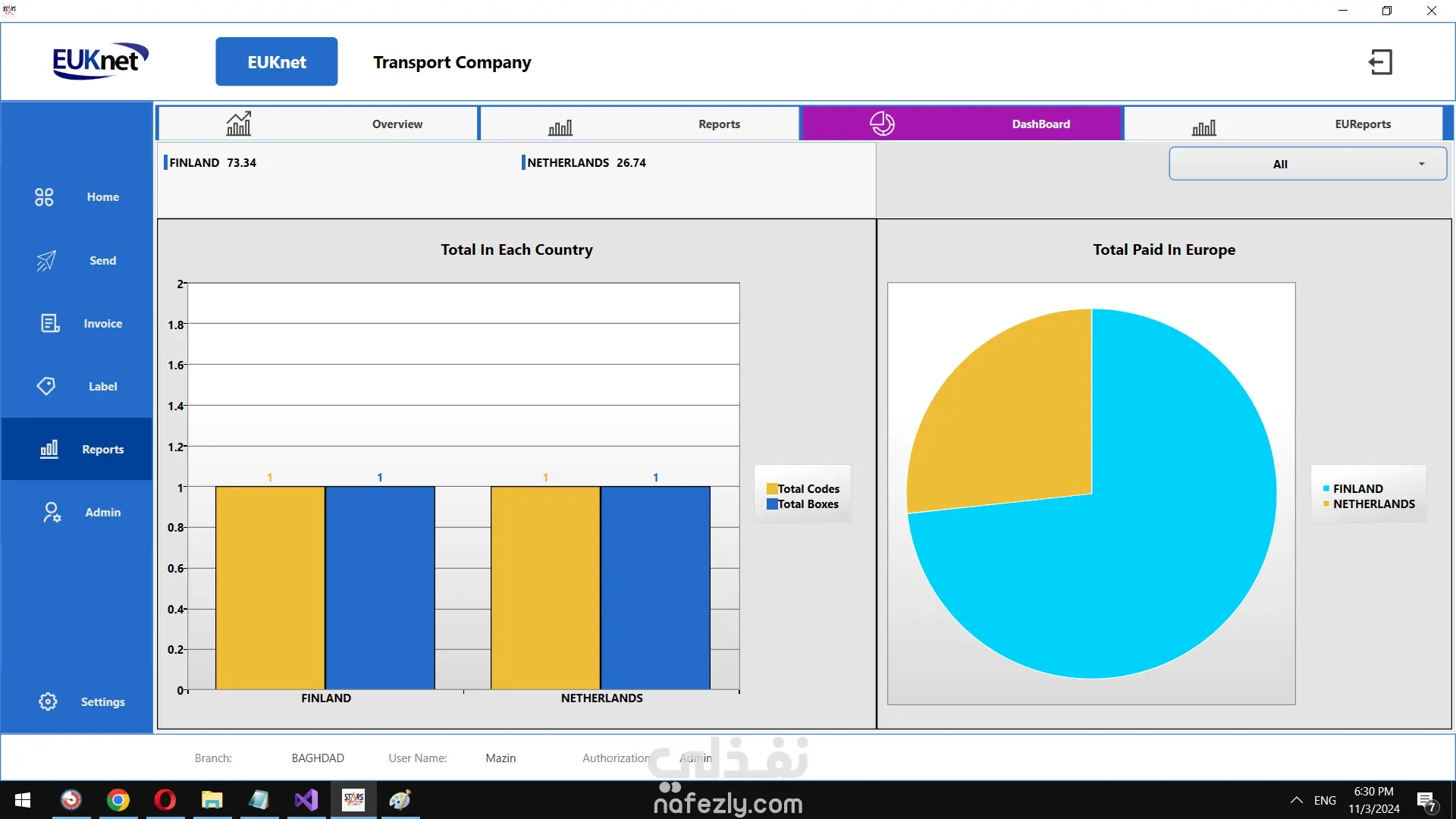Viewport: 1456px width, 819px height.
Task: Click the EUKnet logo image
Action: click(x=99, y=61)
